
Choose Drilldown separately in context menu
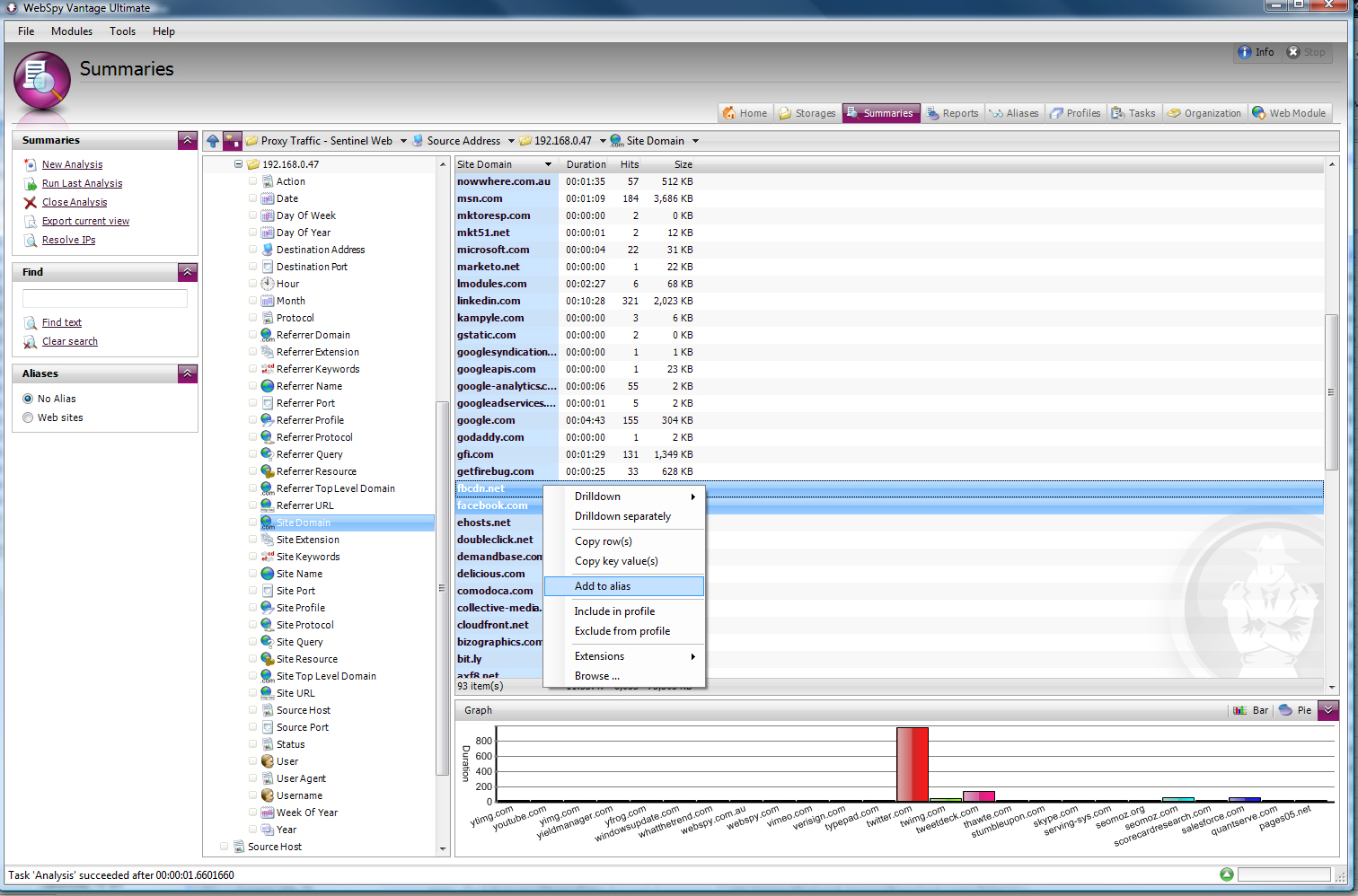624,516
